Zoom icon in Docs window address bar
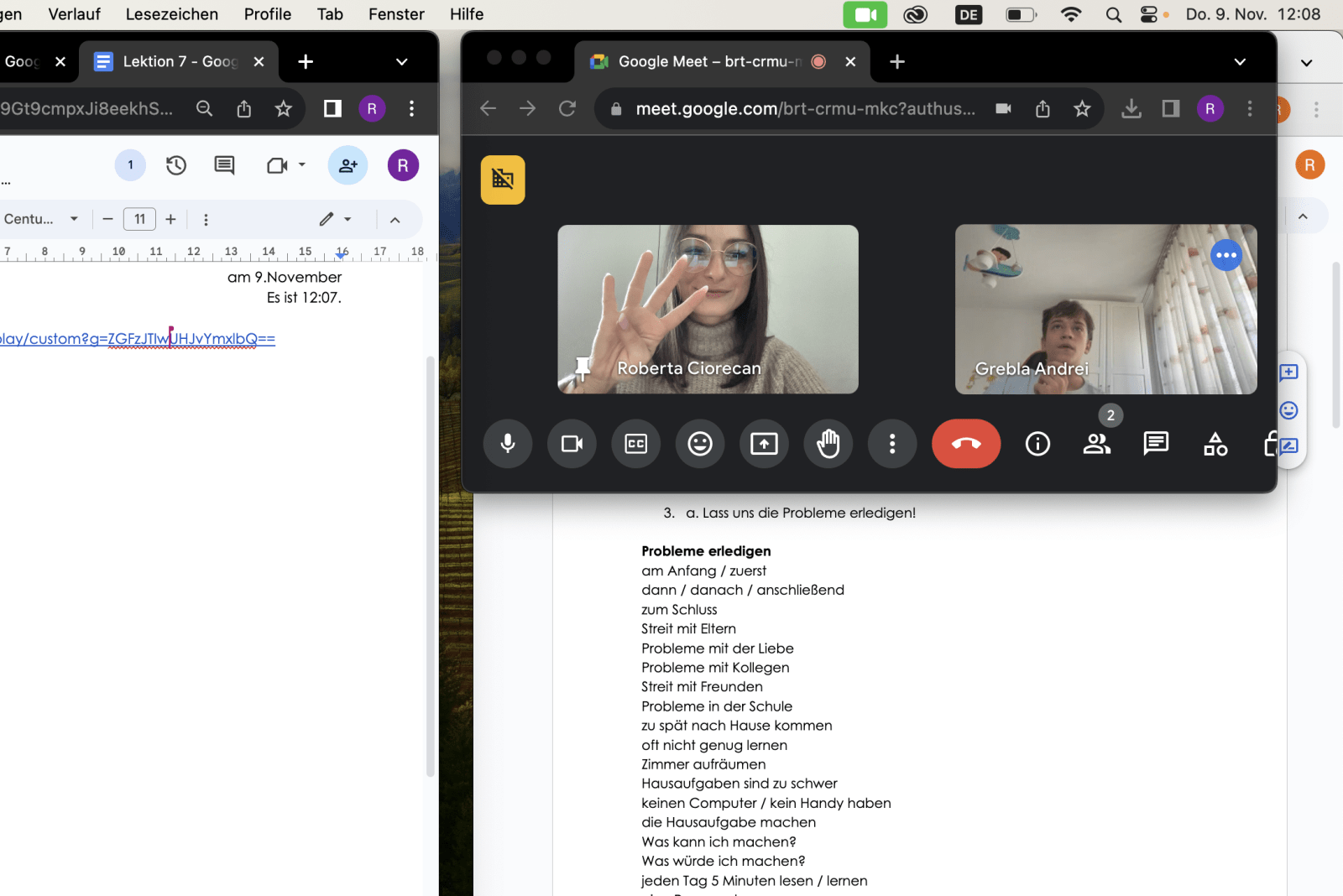Image resolution: width=1343 pixels, height=896 pixels. [204, 108]
